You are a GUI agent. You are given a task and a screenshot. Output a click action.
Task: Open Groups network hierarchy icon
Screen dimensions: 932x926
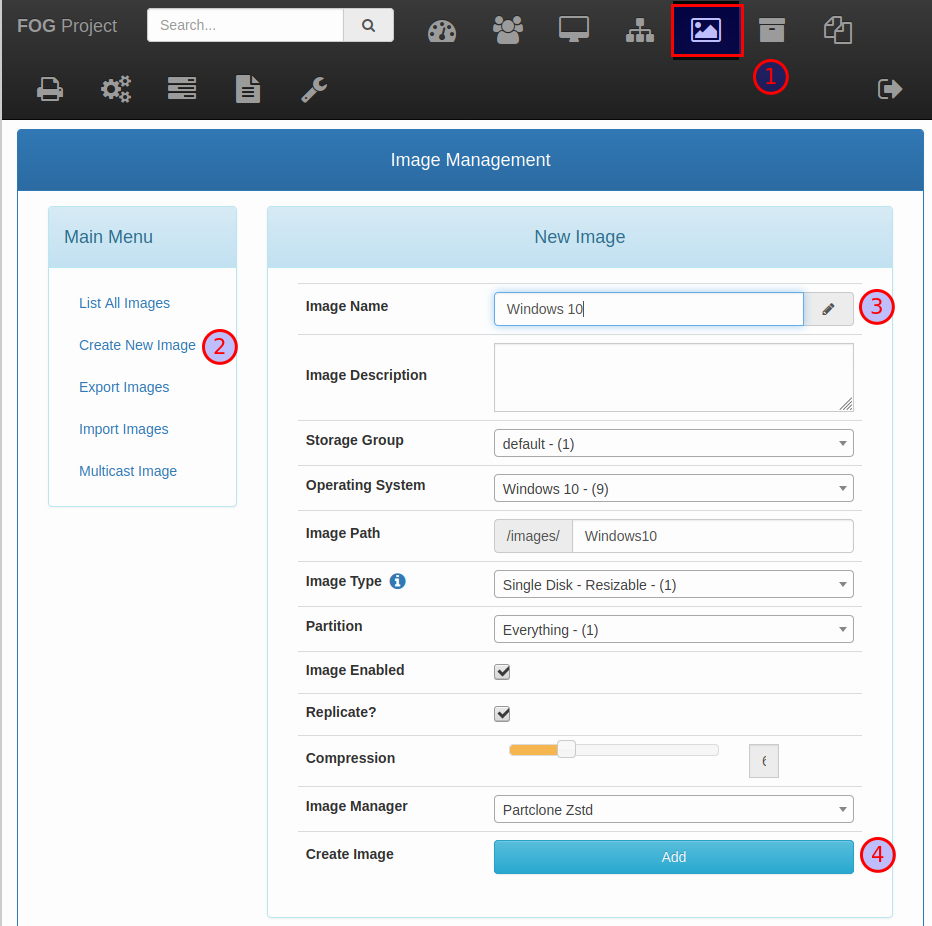[640, 31]
